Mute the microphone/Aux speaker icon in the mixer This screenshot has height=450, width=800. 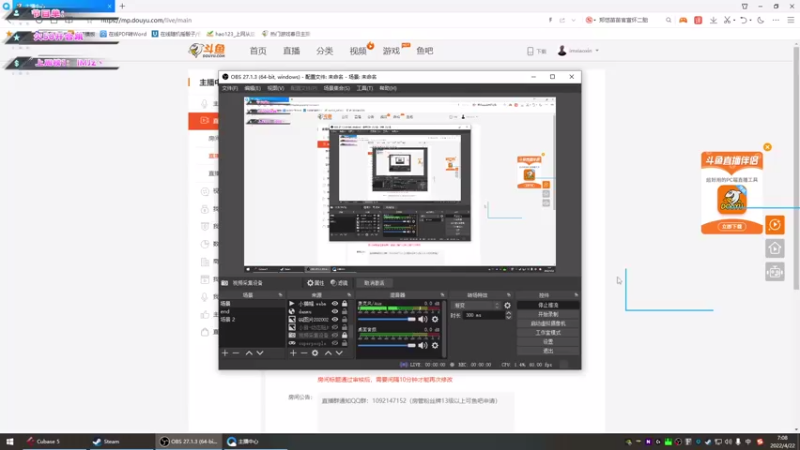[x=422, y=319]
